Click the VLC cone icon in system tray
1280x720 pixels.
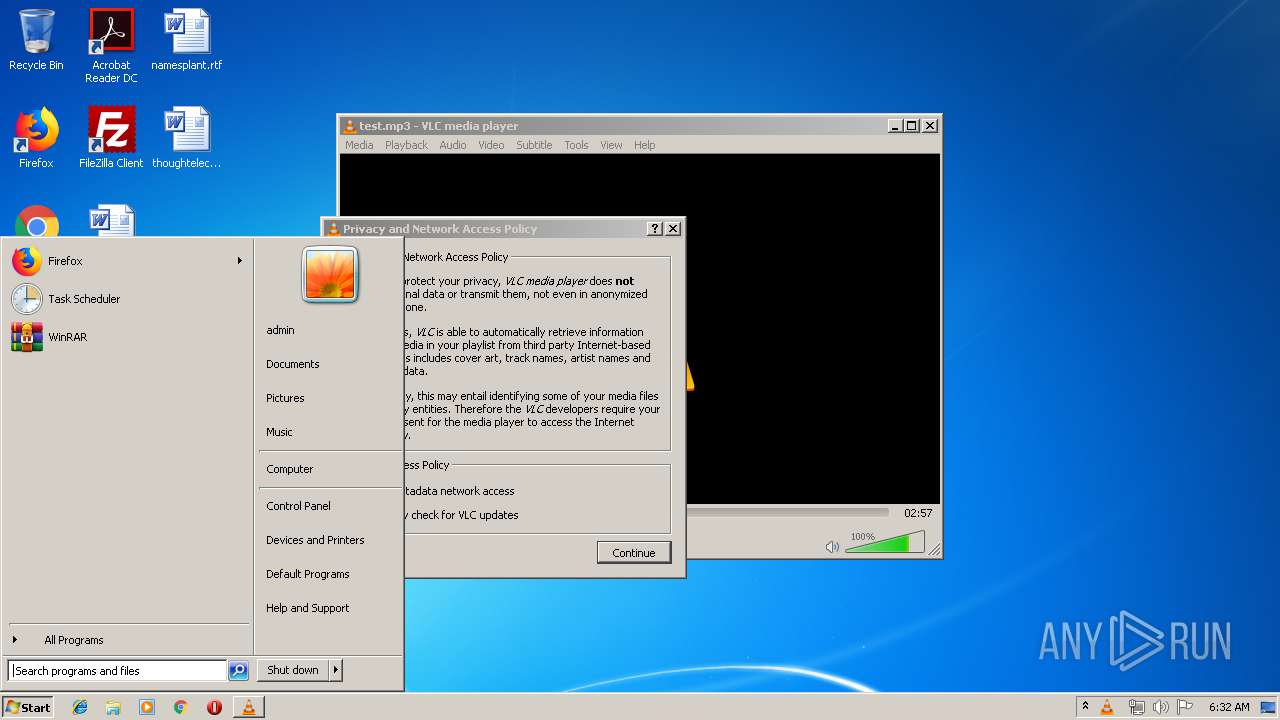point(1107,707)
